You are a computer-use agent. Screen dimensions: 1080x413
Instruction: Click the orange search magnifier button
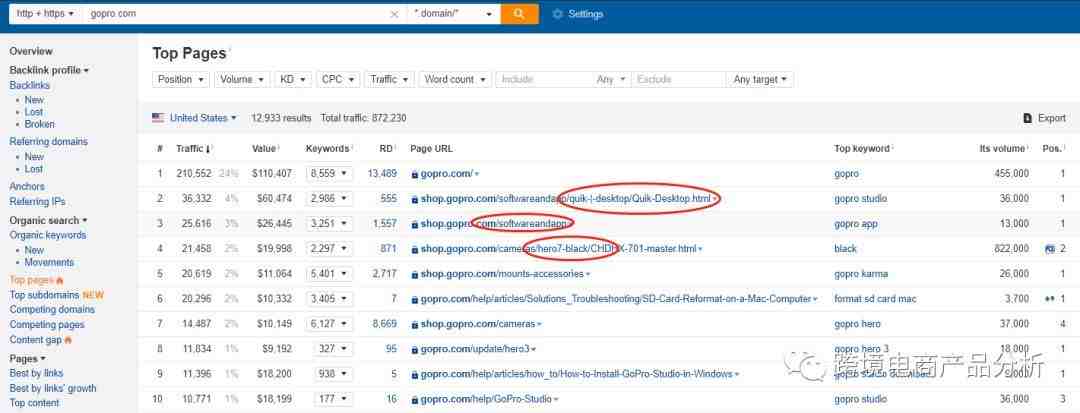pyautogui.click(x=519, y=14)
